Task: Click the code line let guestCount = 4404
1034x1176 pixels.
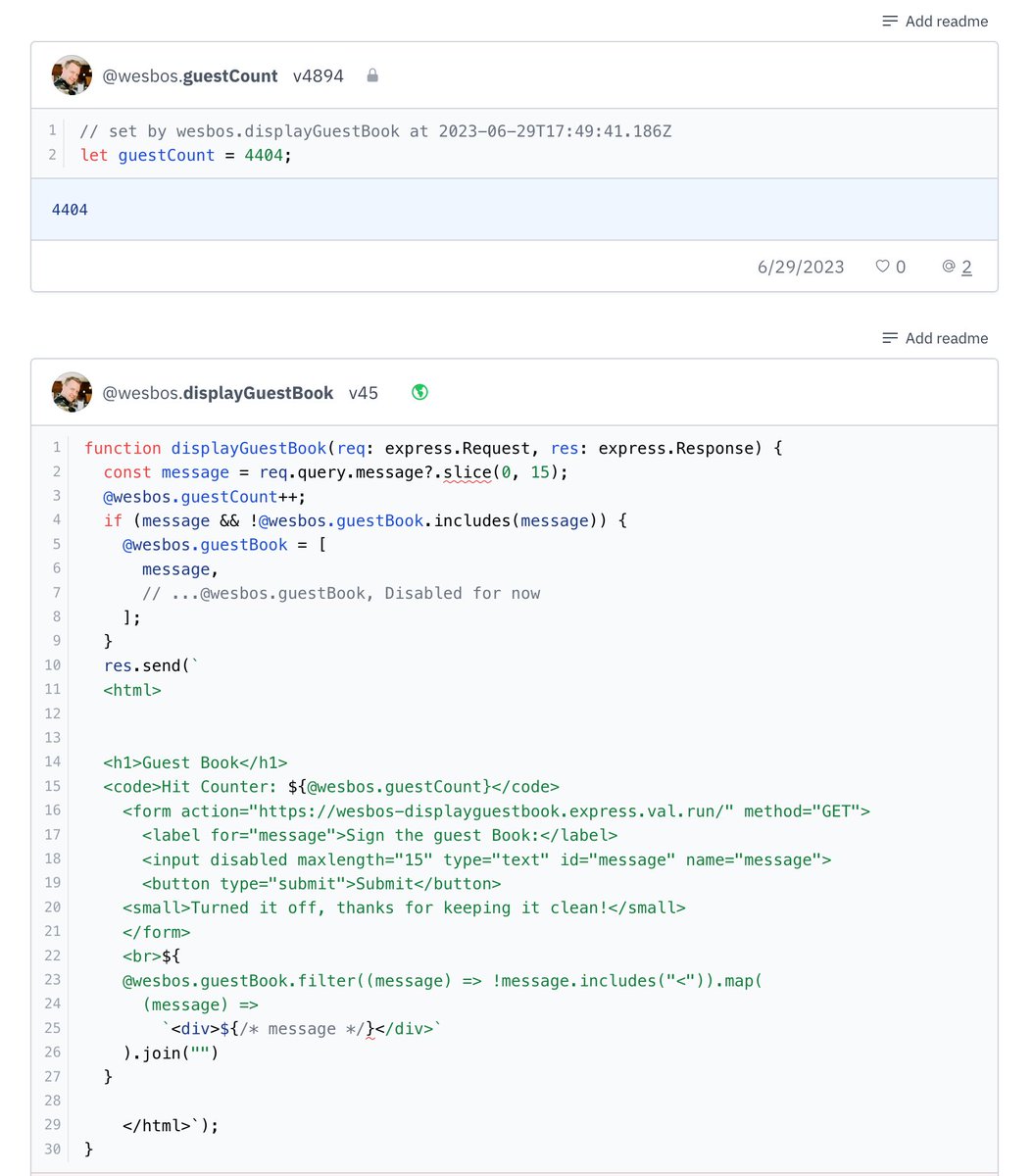Action: 186,155
